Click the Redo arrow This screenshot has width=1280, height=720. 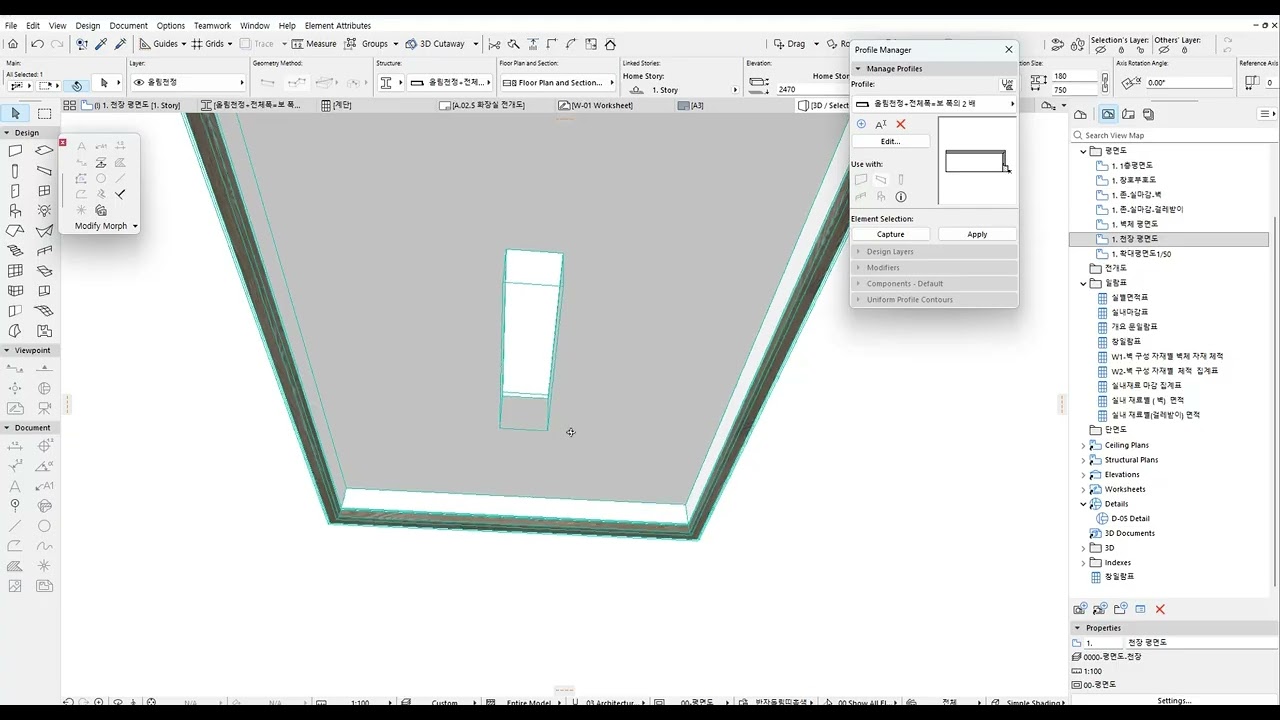click(x=57, y=44)
